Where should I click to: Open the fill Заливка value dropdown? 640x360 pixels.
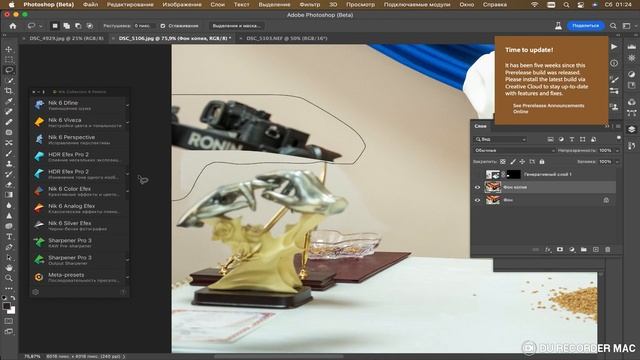coord(617,162)
